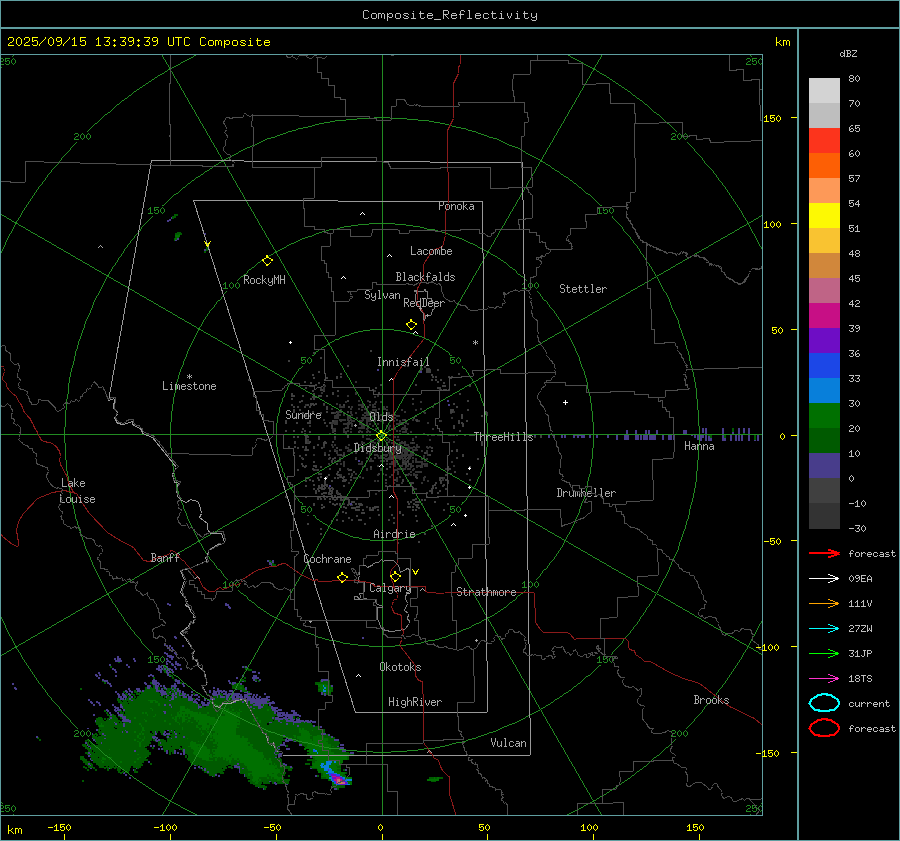Select the RedDeer city label
Screen dimensions: 900x841
pyautogui.click(x=424, y=303)
